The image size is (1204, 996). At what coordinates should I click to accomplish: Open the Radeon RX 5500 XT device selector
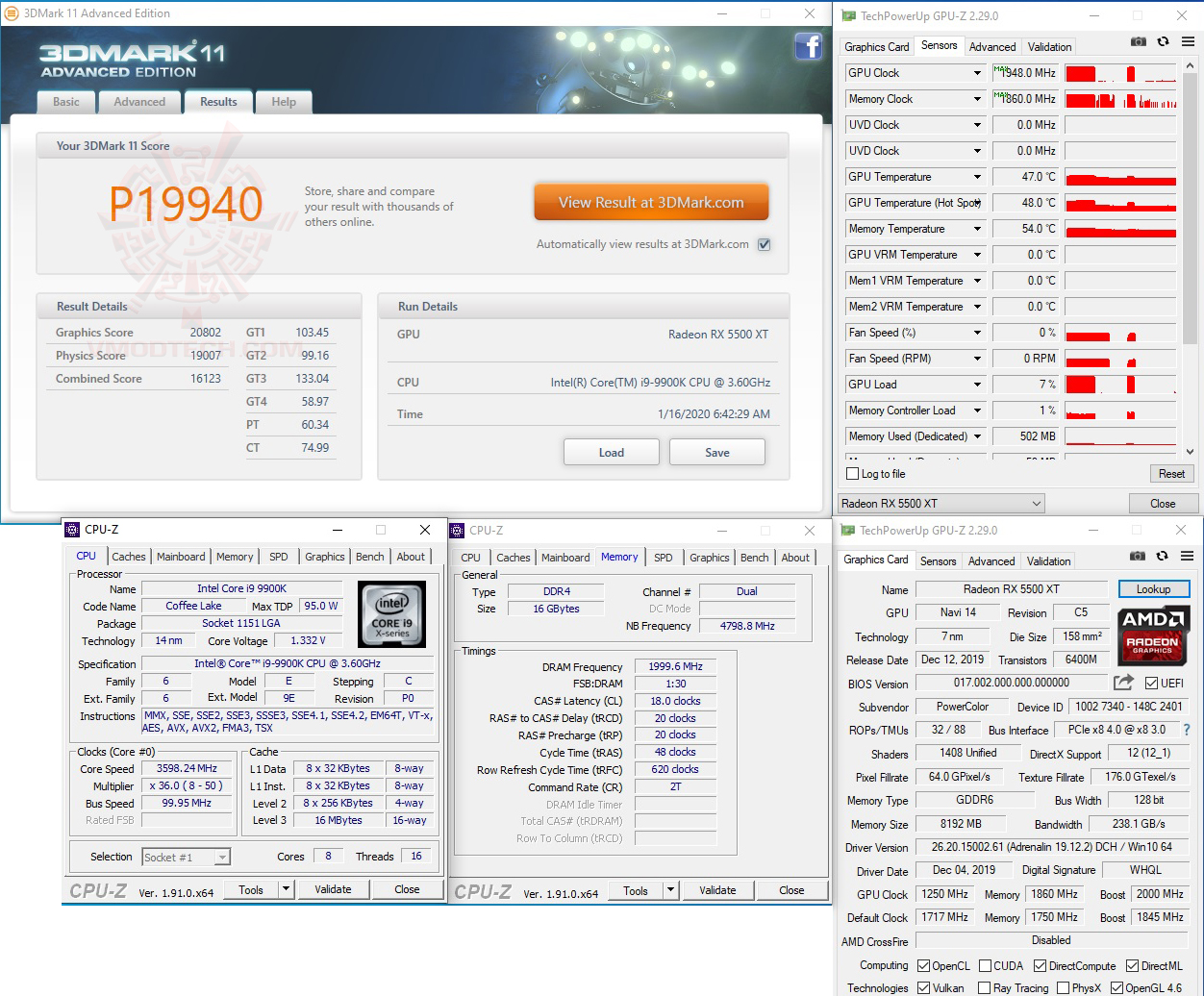click(x=941, y=504)
